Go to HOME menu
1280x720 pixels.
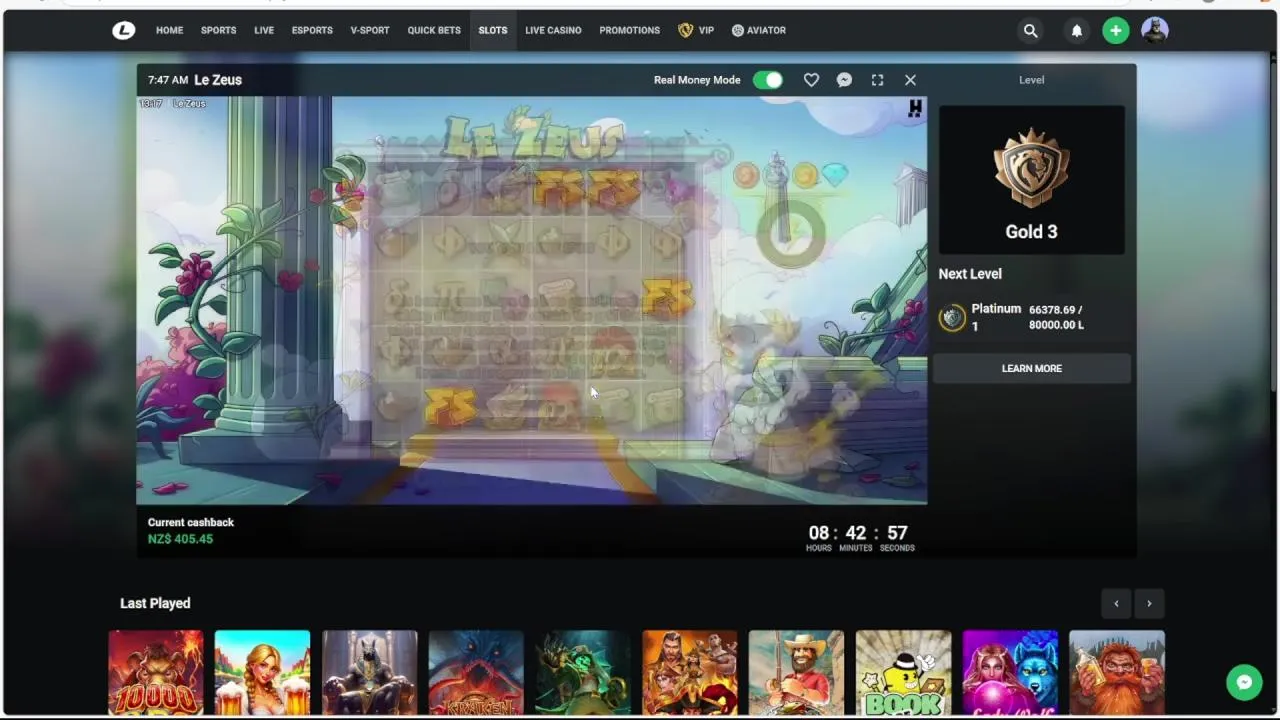coord(169,31)
